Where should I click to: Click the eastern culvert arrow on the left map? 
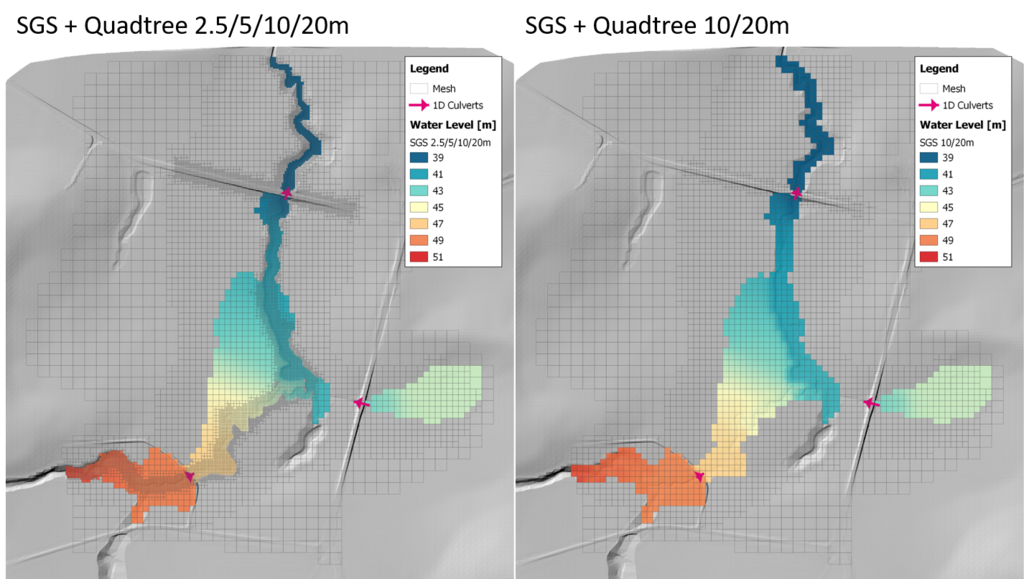361,403
